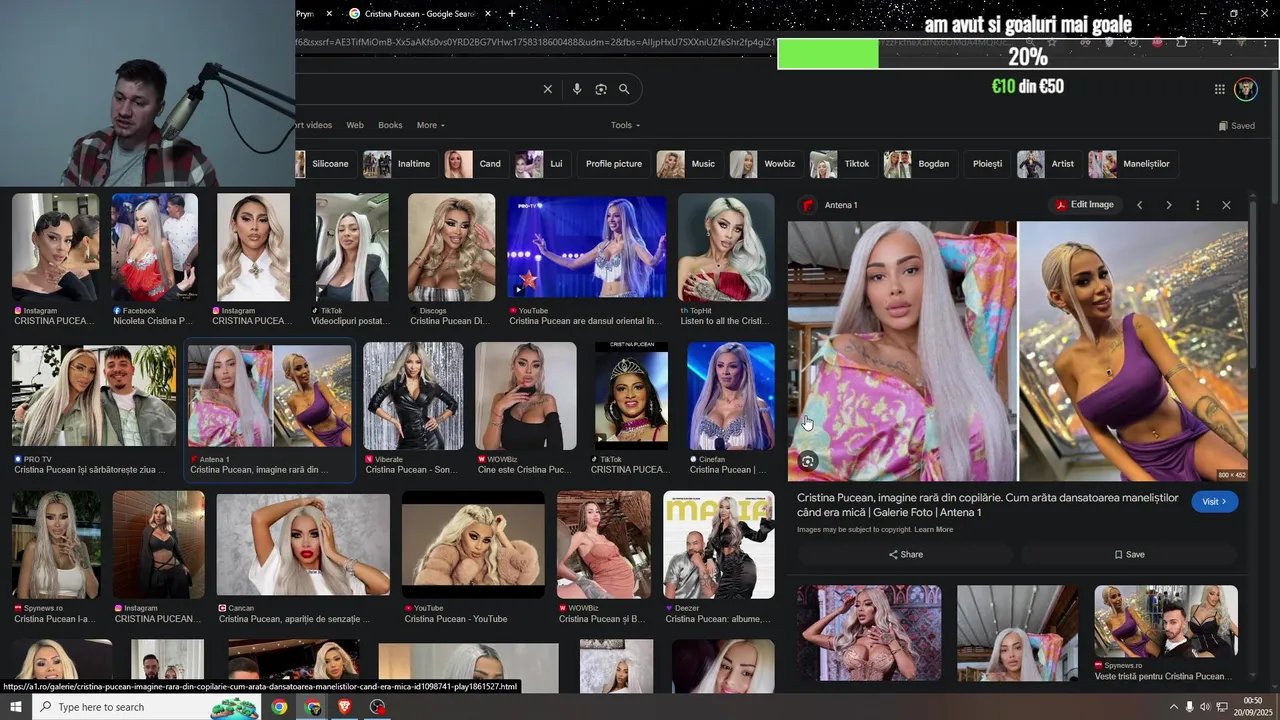The image size is (1280, 720).
Task: Click the Lens icon on the preview image
Action: 808,461
